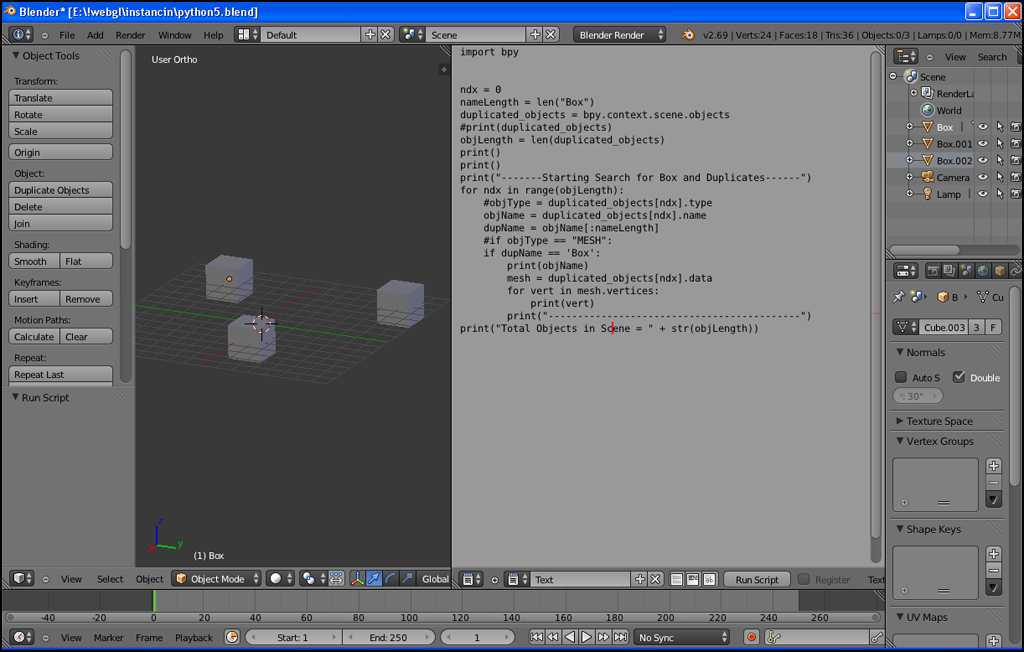1024x652 pixels.
Task: Expand the Box.001 tree item
Action: [x=910, y=143]
